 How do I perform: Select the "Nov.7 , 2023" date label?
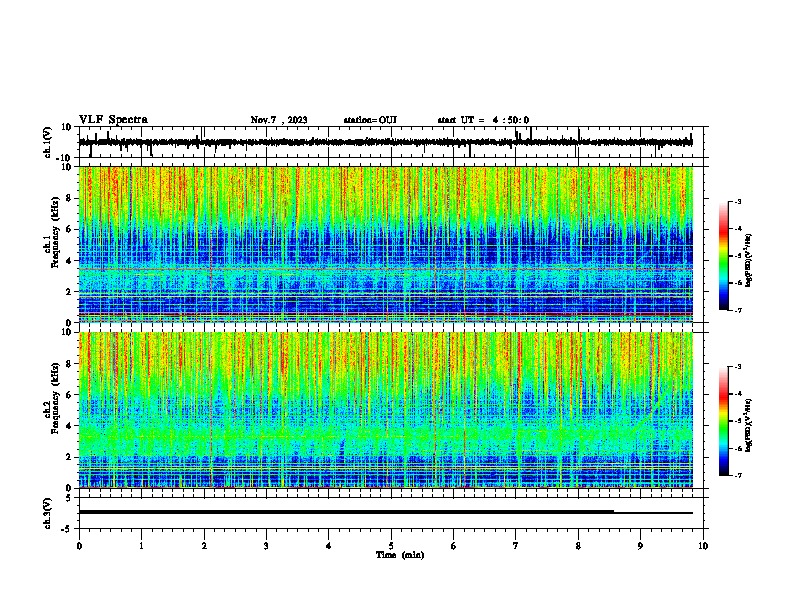[279, 120]
